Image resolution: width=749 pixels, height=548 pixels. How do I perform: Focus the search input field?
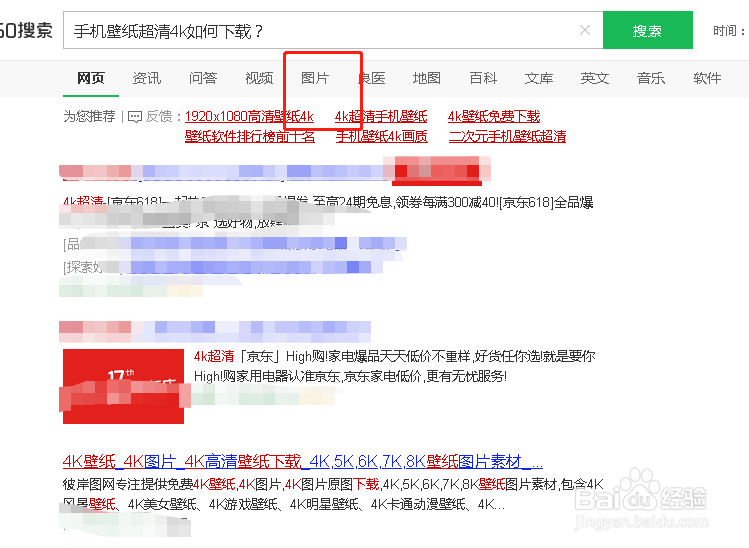pos(333,31)
